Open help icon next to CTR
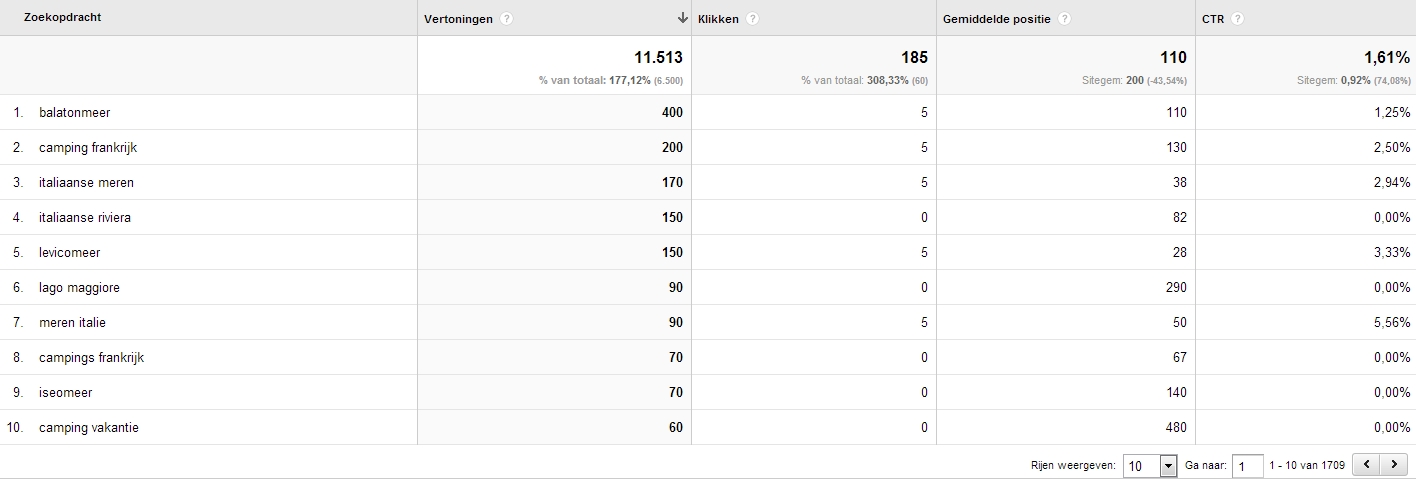Screen dimensions: 1416x479 [x=1238, y=19]
